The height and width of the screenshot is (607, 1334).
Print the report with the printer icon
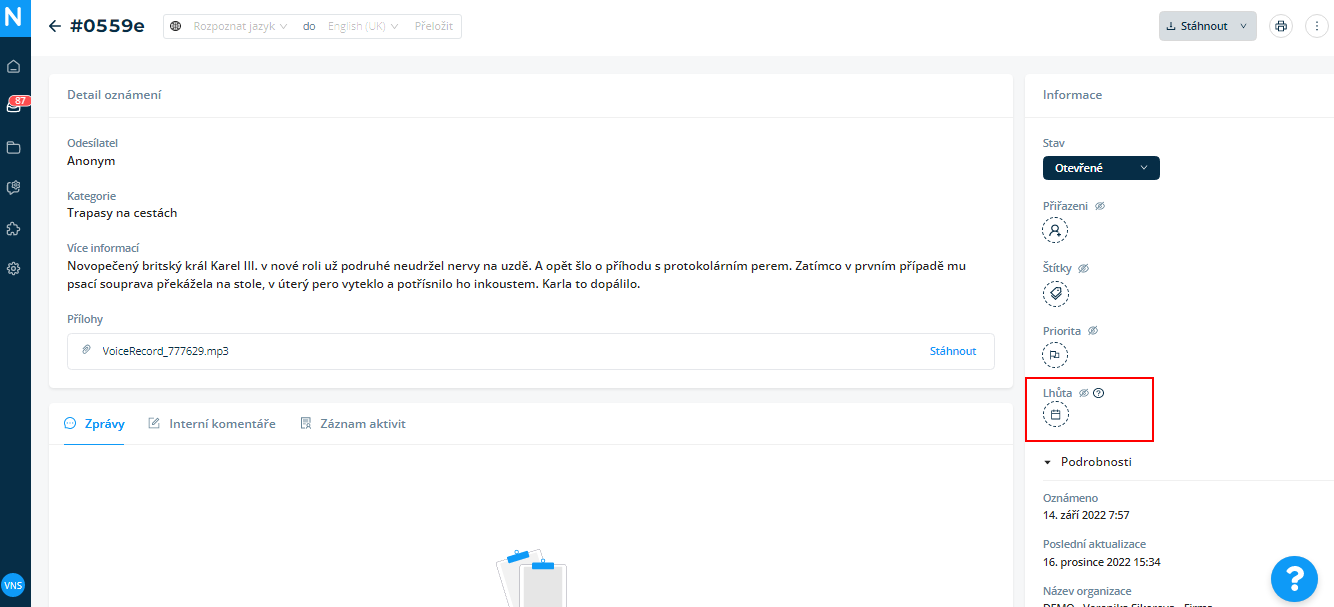[1281, 26]
